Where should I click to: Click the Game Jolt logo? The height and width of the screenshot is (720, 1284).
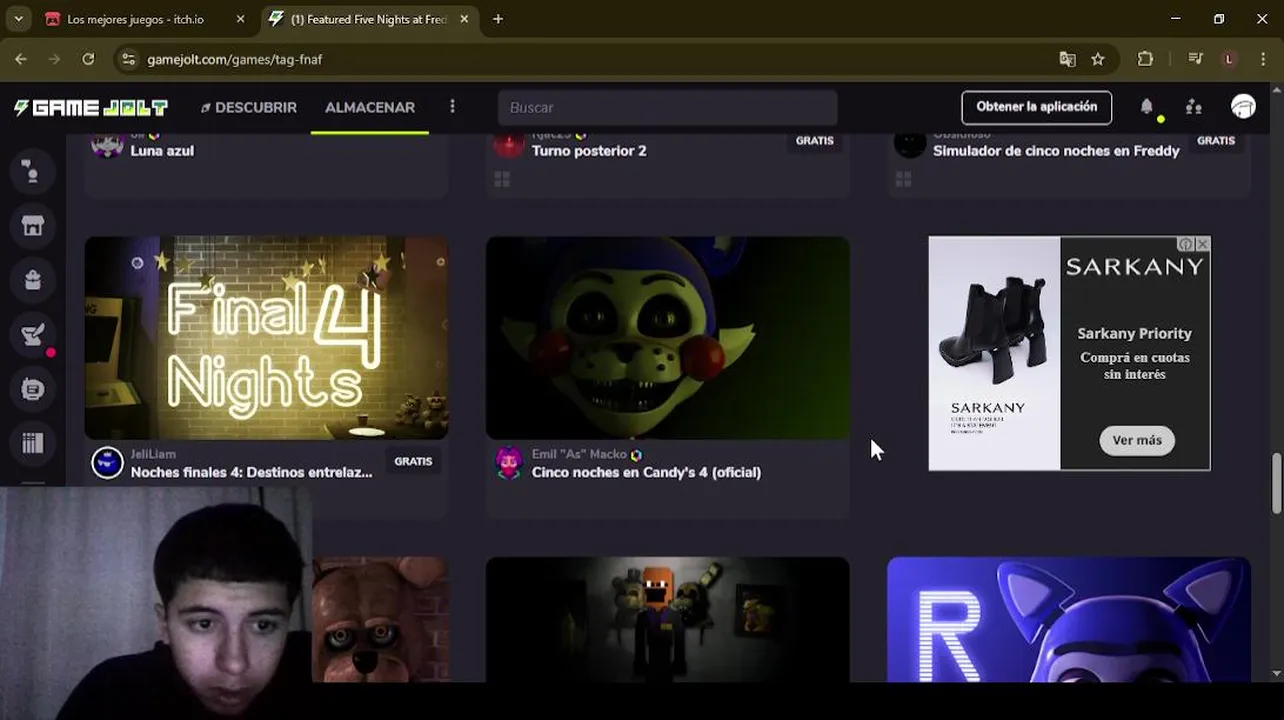(x=91, y=107)
